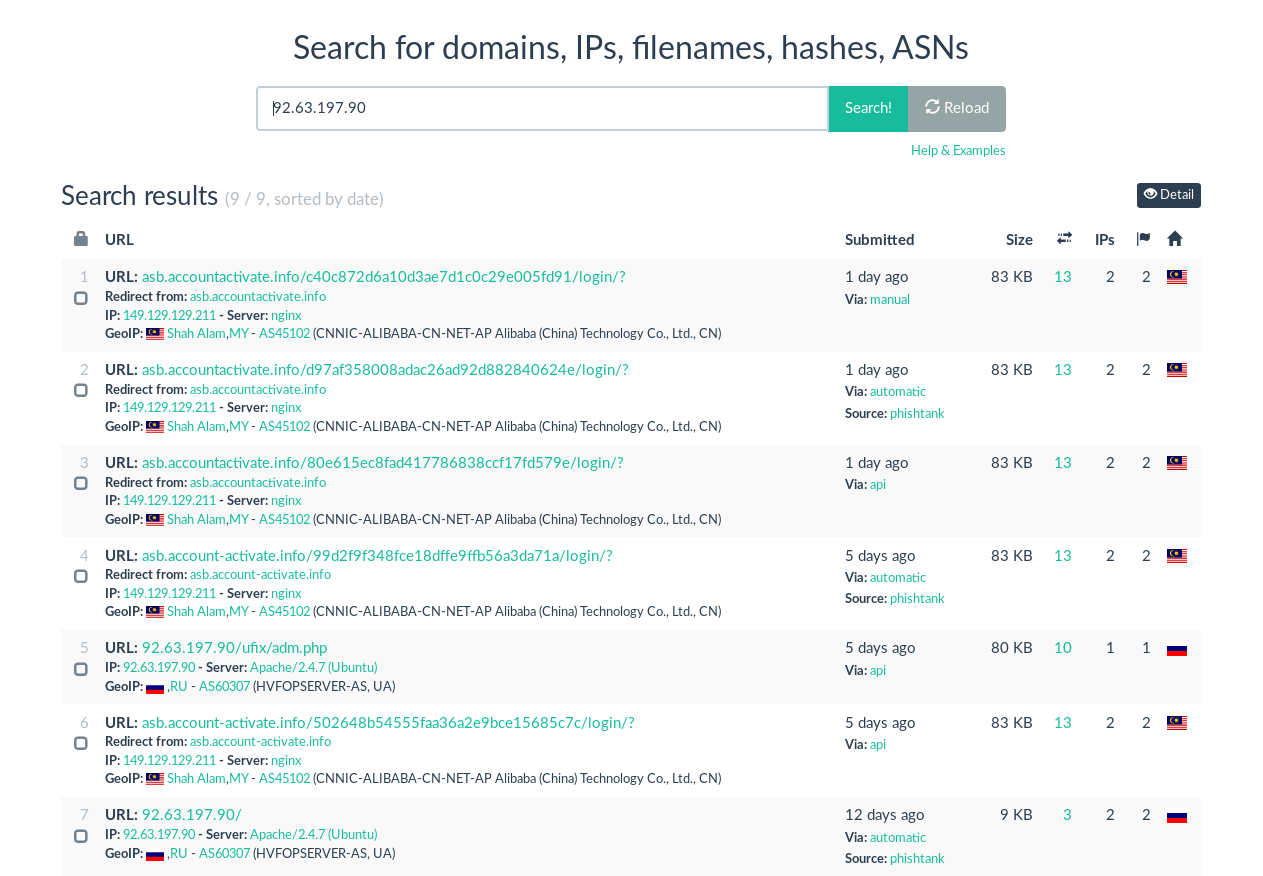Click AS60307 link in row 5
The image size is (1263, 876).
(224, 687)
